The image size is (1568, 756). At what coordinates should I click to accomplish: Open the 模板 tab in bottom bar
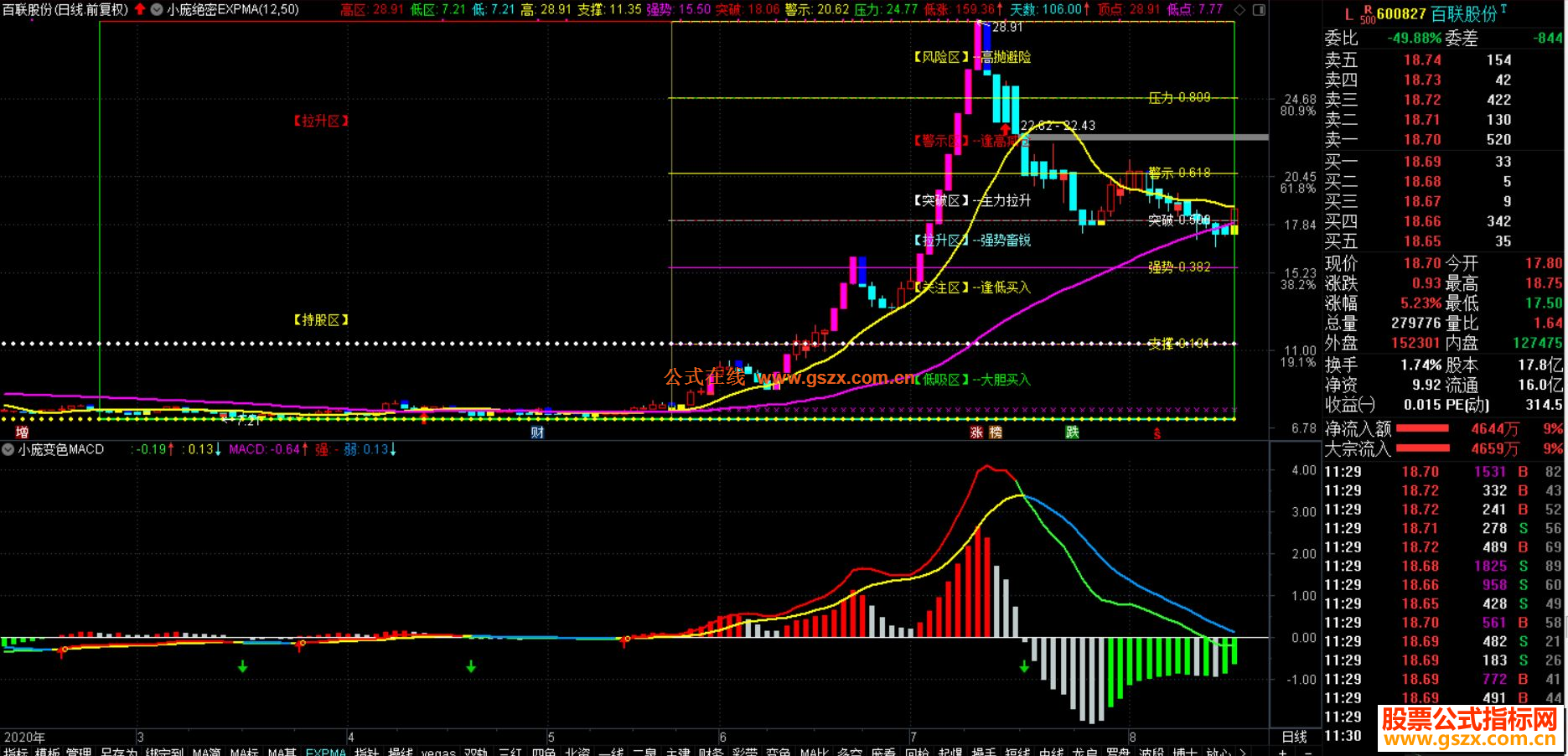(47, 751)
